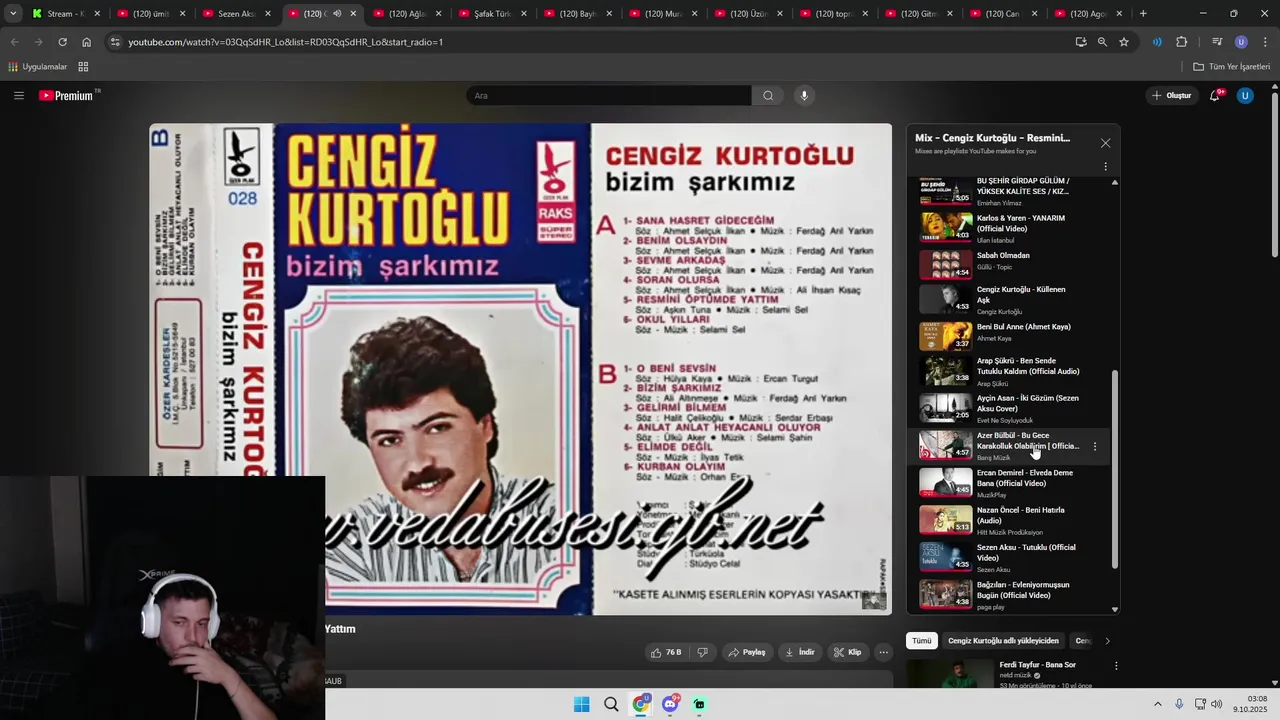The image size is (1280, 720).
Task: Open the taskbar volume speaker icon
Action: (x=1217, y=704)
